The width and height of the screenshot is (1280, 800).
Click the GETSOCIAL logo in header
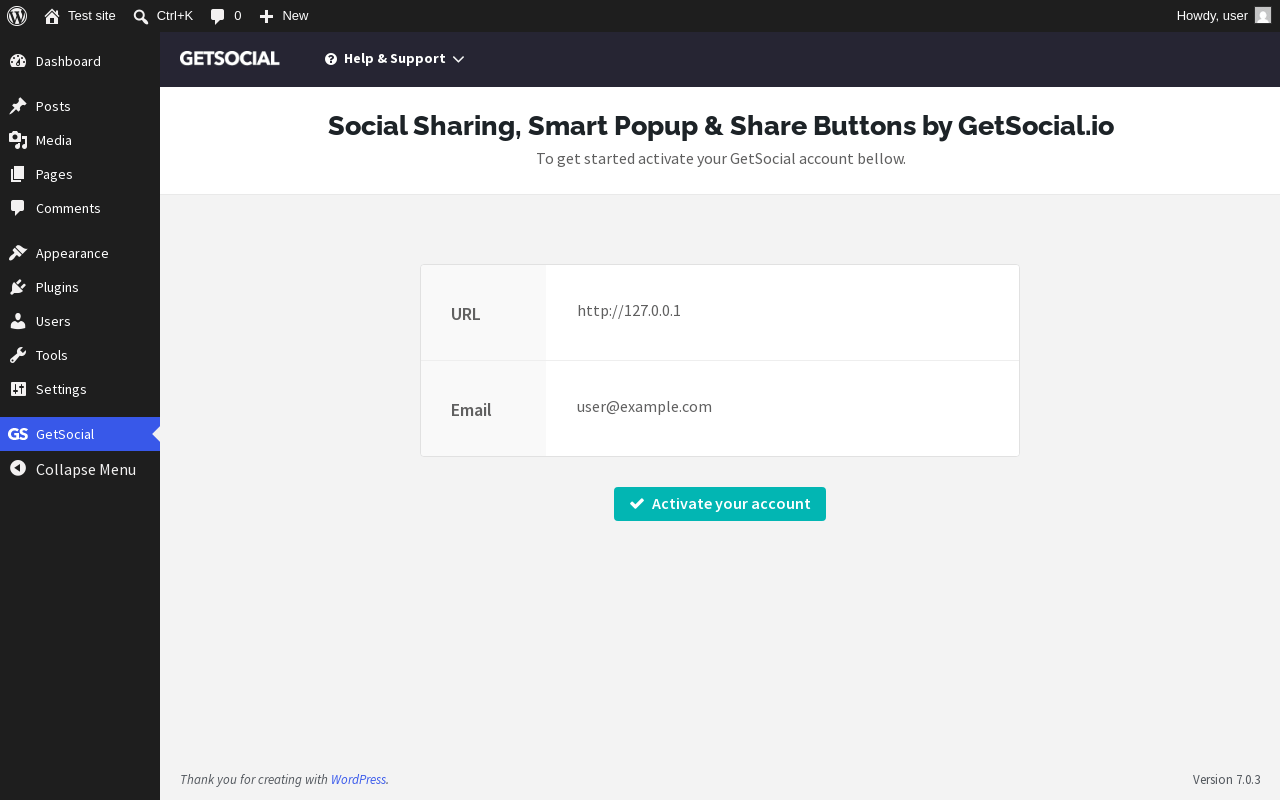coord(230,58)
